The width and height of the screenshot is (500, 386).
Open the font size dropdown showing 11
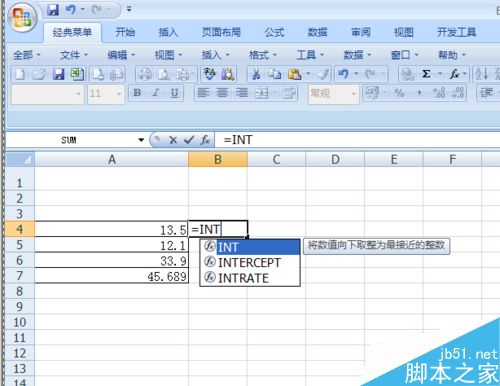click(119, 94)
